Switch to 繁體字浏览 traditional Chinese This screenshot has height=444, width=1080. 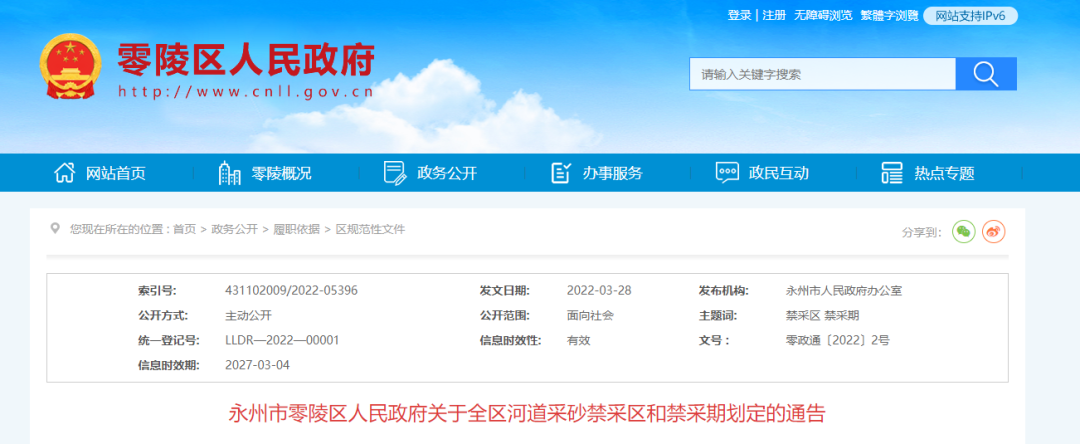point(889,15)
